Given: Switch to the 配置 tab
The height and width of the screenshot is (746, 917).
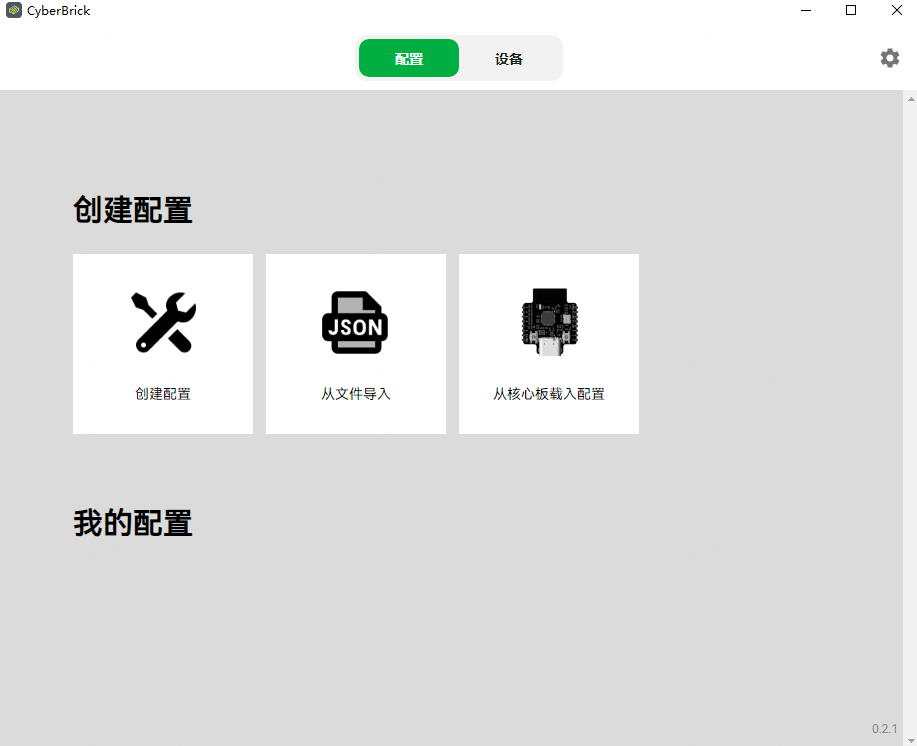Looking at the screenshot, I should click(409, 59).
